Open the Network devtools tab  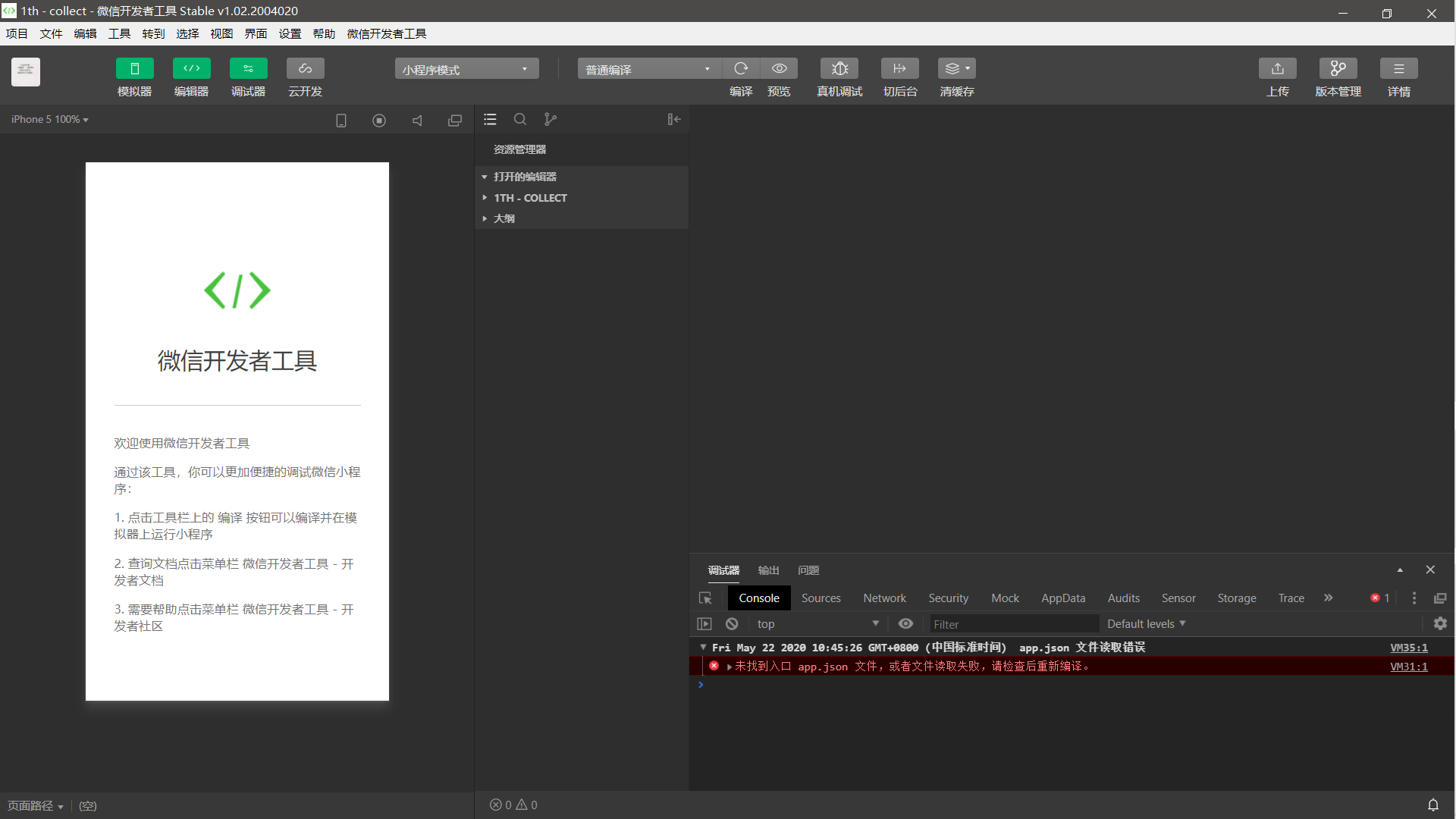point(885,598)
